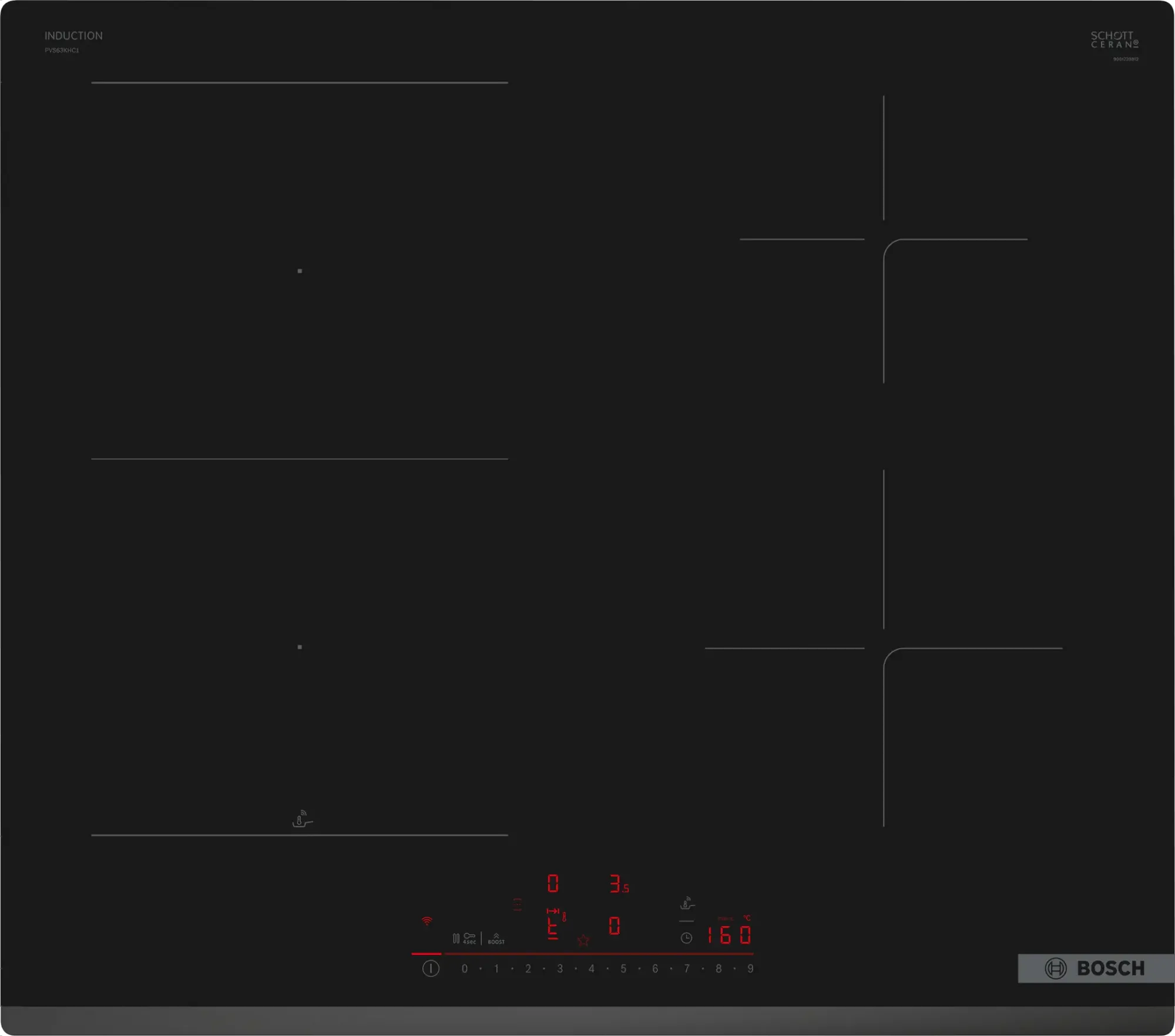Image resolution: width=1175 pixels, height=1036 pixels.
Task: Tap the 4sec childproof lock key icon
Action: point(469,938)
